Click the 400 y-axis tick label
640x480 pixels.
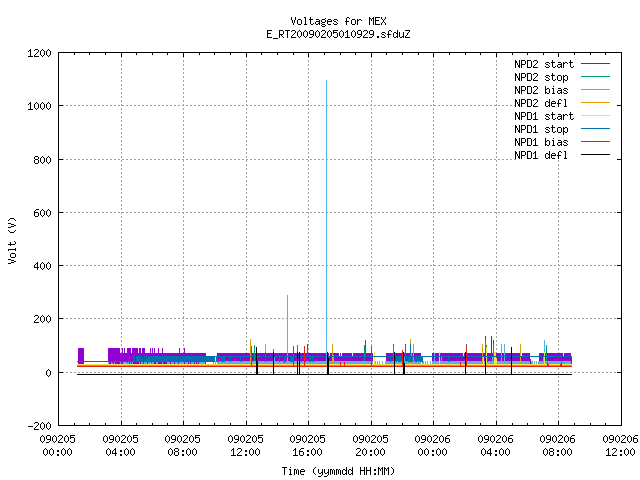coord(42,266)
